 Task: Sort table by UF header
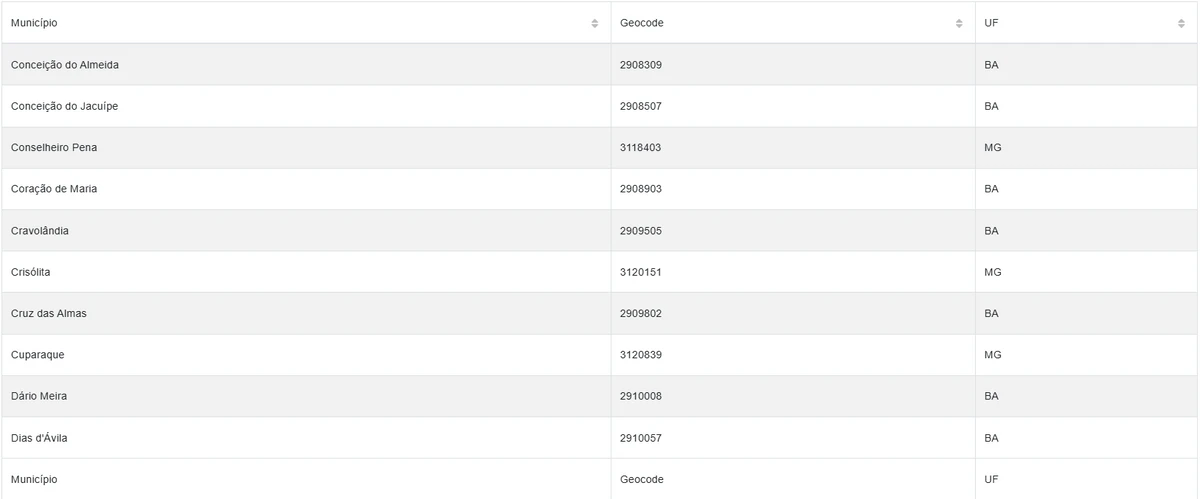[x=991, y=23]
